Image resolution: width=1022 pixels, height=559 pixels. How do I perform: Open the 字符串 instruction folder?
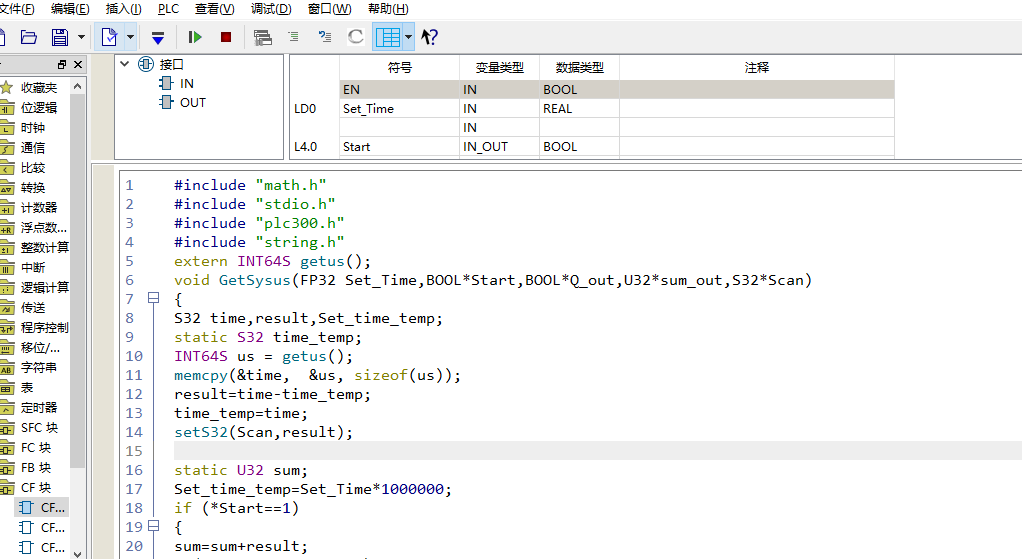click(x=38, y=367)
